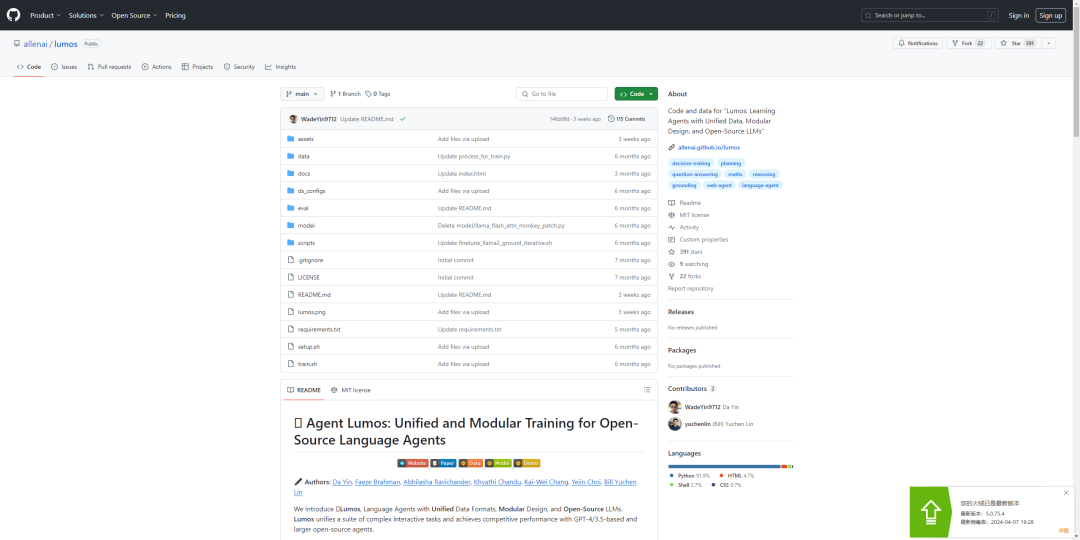The image size is (1080, 540).
Task: Click WadeYin9712's commit author avatar
Action: [x=293, y=119]
